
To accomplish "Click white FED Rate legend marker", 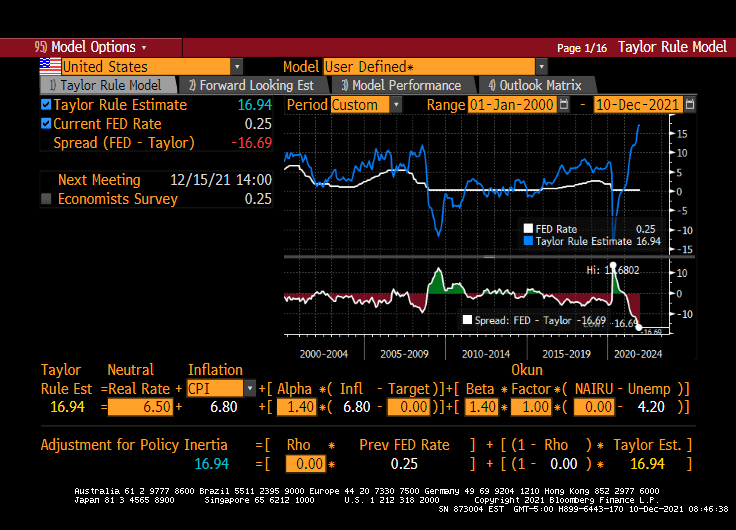I will coord(529,229).
